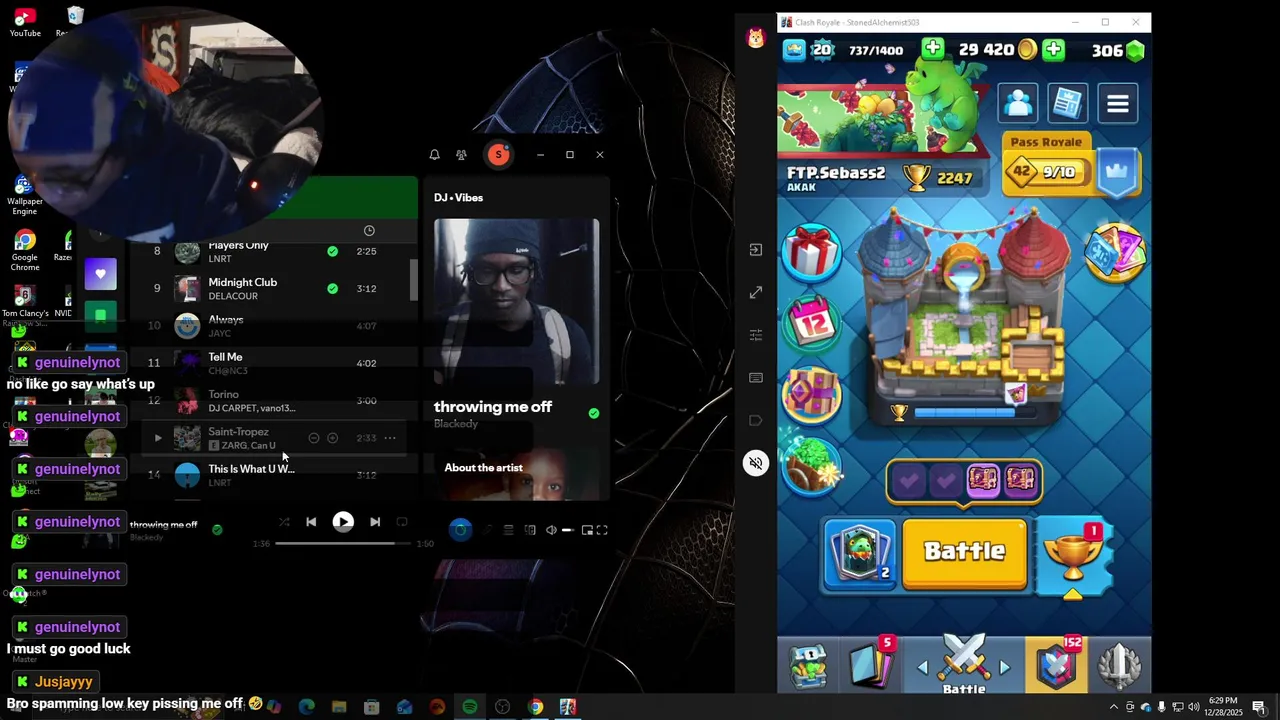Switch to the Cards tab with badge 5
The width and height of the screenshot is (1280, 720).
click(872, 664)
